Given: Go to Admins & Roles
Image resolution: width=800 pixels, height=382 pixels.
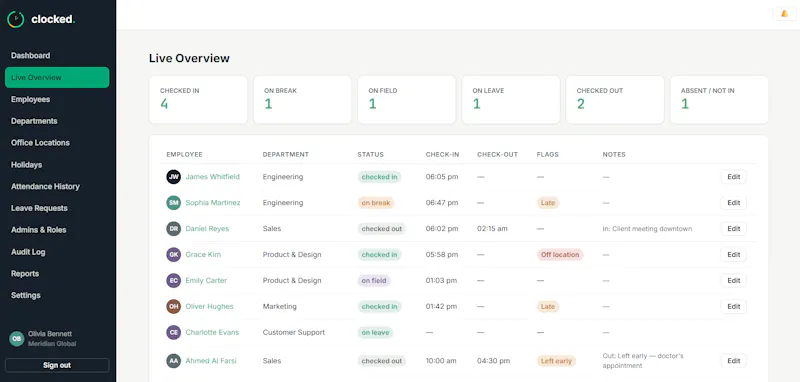Looking at the screenshot, I should (57, 230).
